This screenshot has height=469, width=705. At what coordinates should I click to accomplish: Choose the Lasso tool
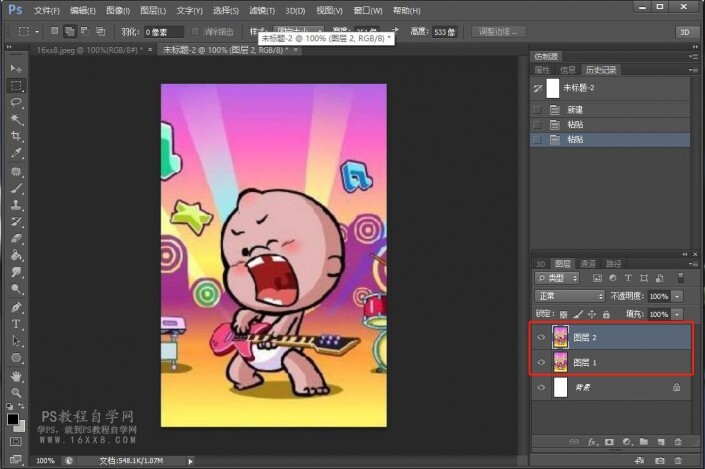(17, 102)
